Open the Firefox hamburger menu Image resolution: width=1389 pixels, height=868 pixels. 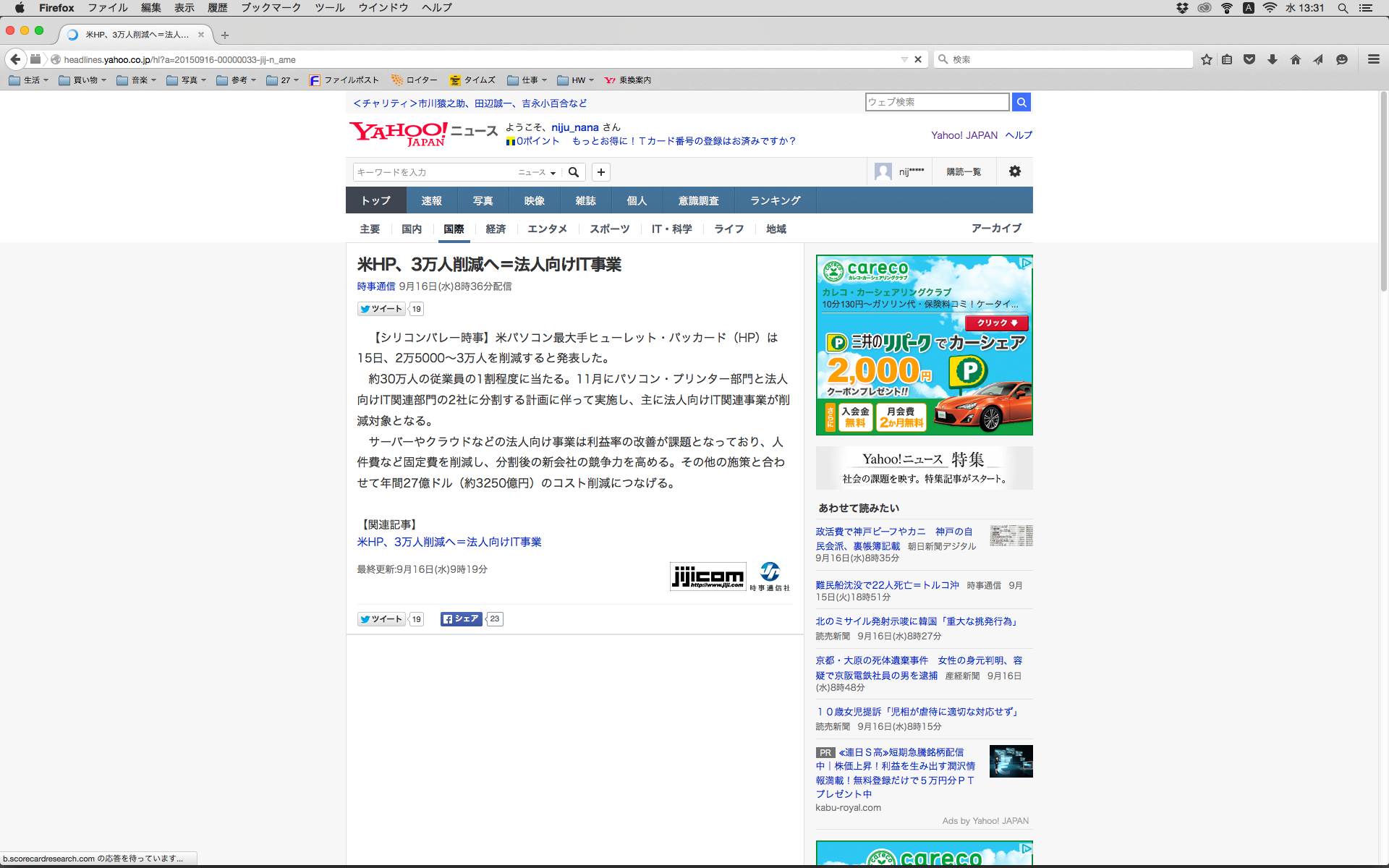point(1373,59)
